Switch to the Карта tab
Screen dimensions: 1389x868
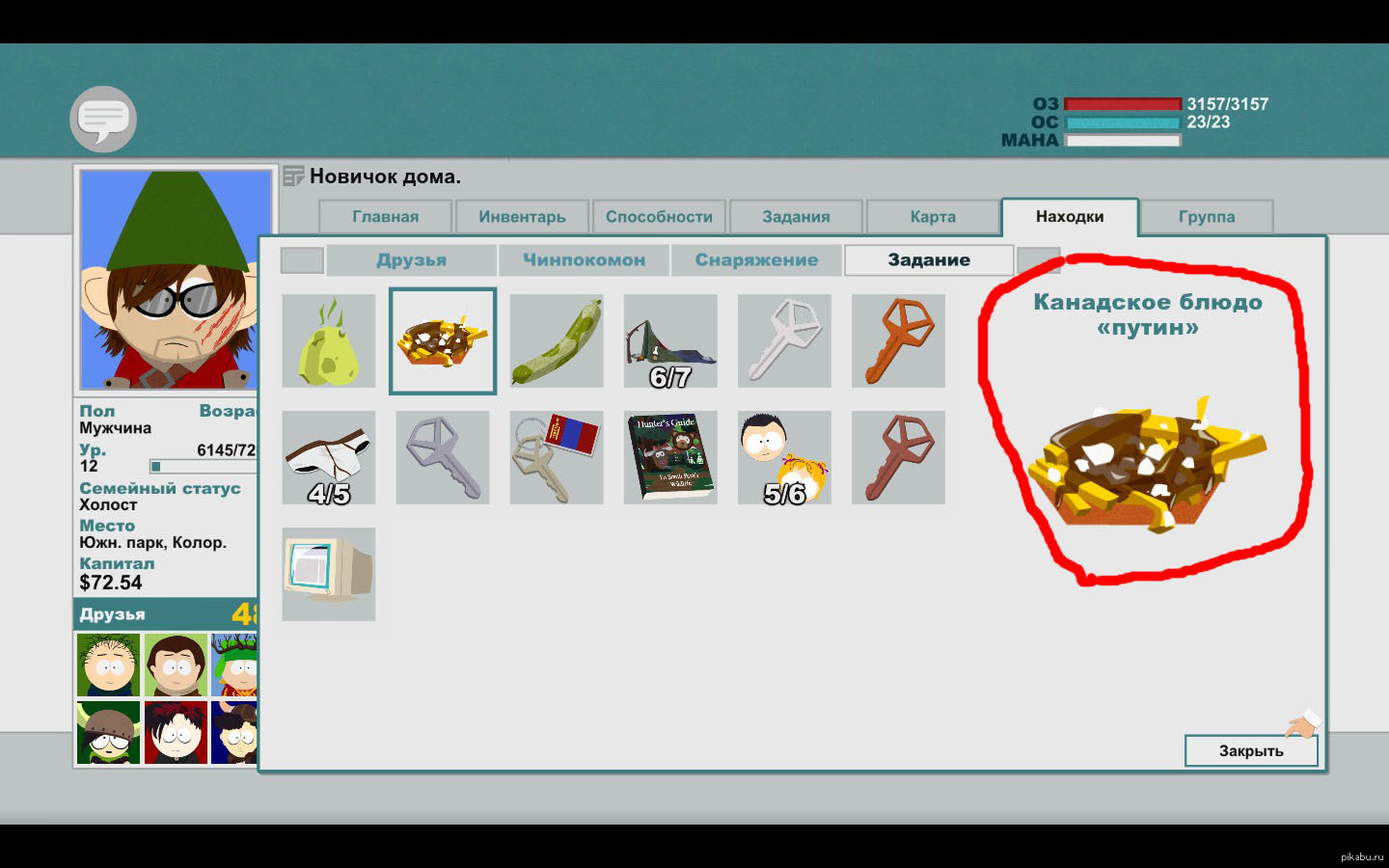coord(933,217)
